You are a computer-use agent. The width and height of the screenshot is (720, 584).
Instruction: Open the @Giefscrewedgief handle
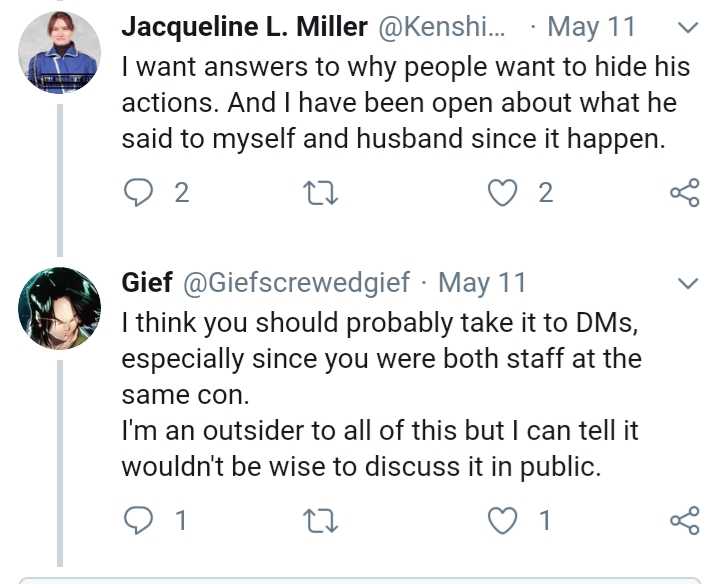tap(296, 282)
